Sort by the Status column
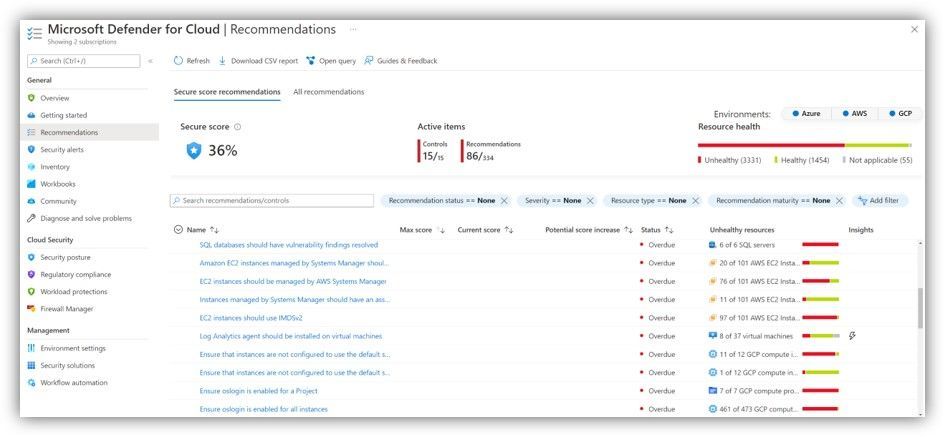 669,230
